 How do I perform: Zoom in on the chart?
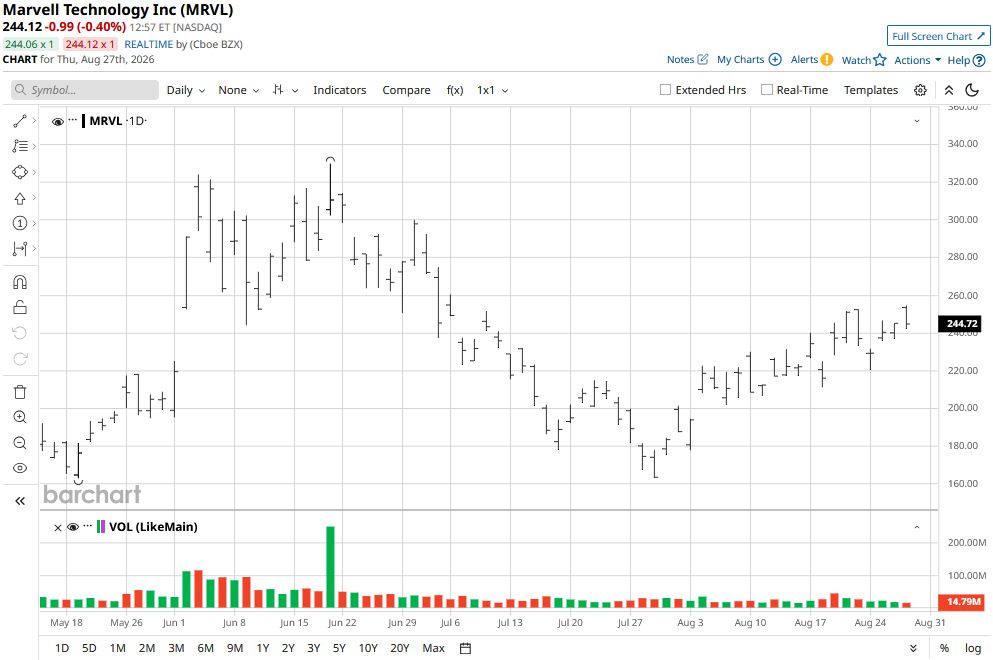click(x=20, y=417)
